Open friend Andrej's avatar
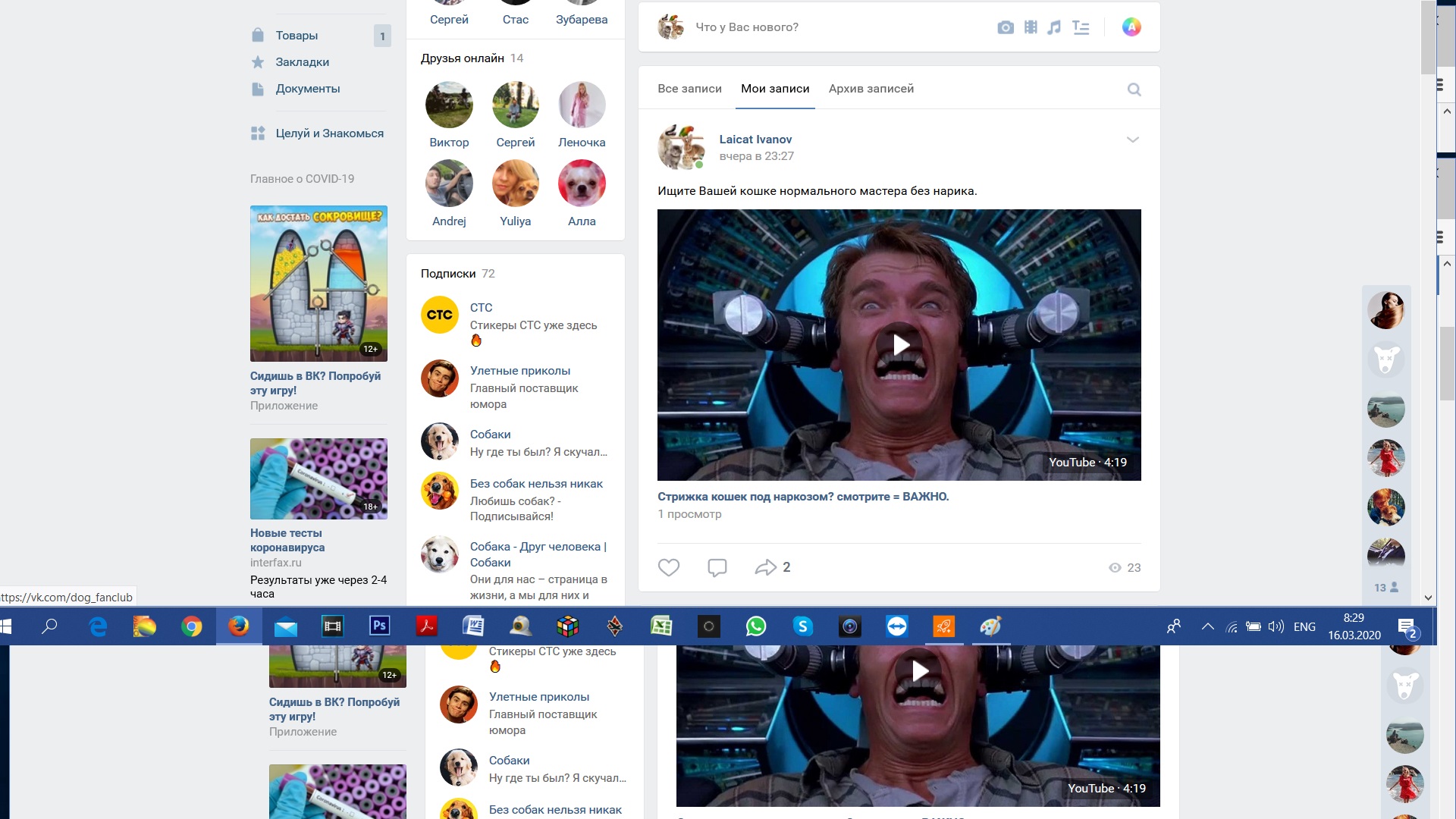 (449, 184)
